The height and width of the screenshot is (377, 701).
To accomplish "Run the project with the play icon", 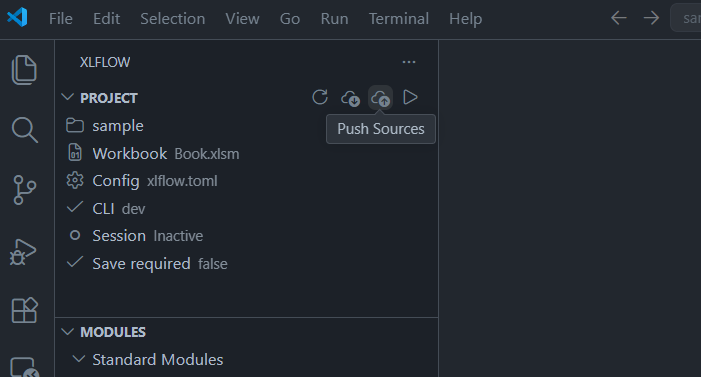I will click(410, 97).
